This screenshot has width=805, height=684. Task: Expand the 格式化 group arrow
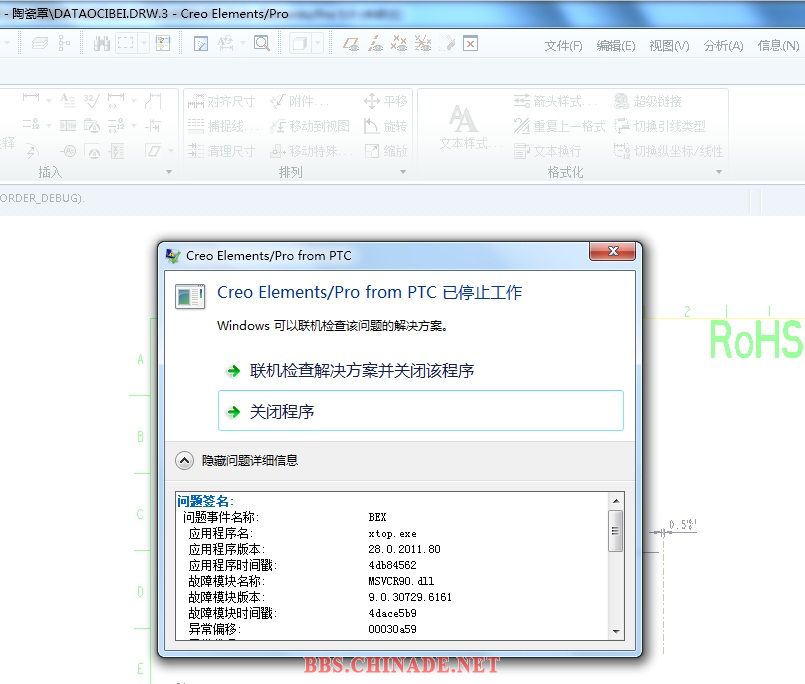coord(719,172)
